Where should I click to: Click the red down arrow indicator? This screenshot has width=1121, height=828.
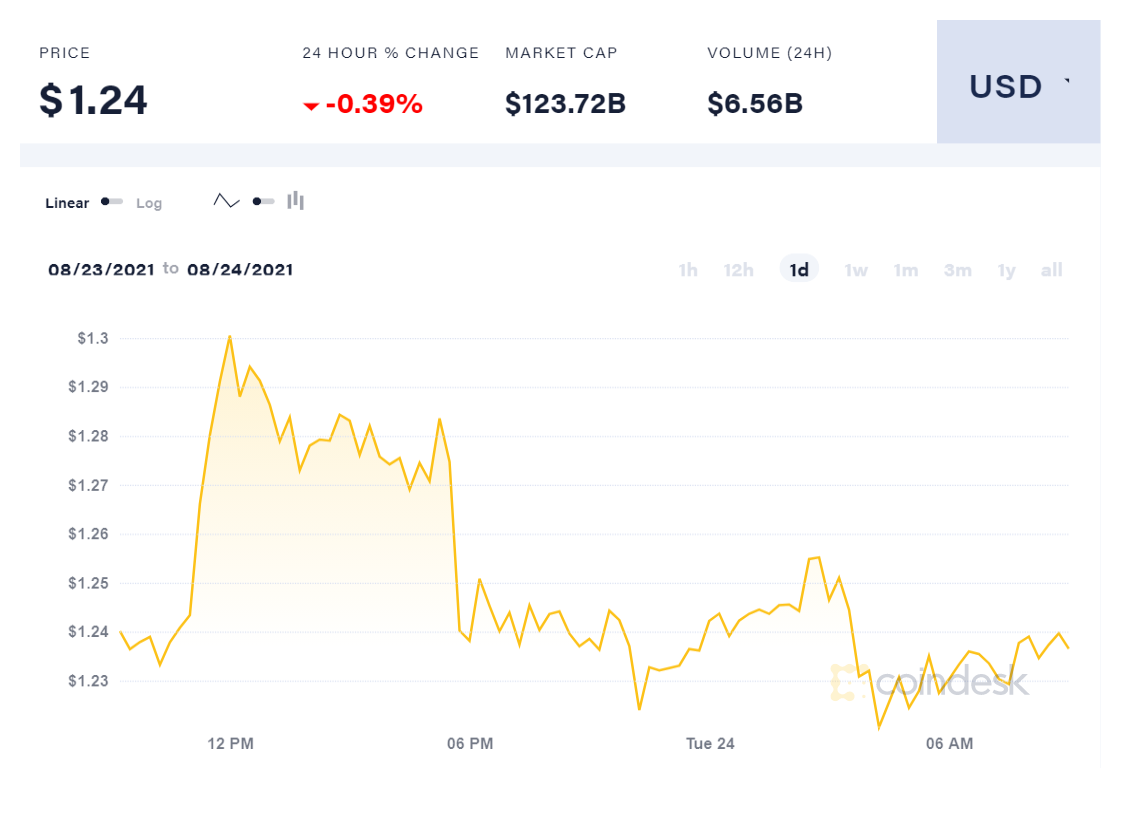pos(311,106)
